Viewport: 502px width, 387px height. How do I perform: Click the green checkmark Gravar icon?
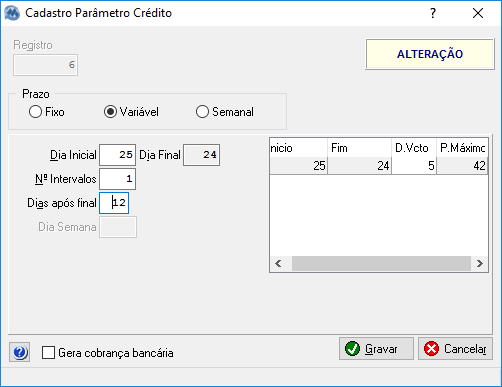click(x=352, y=349)
